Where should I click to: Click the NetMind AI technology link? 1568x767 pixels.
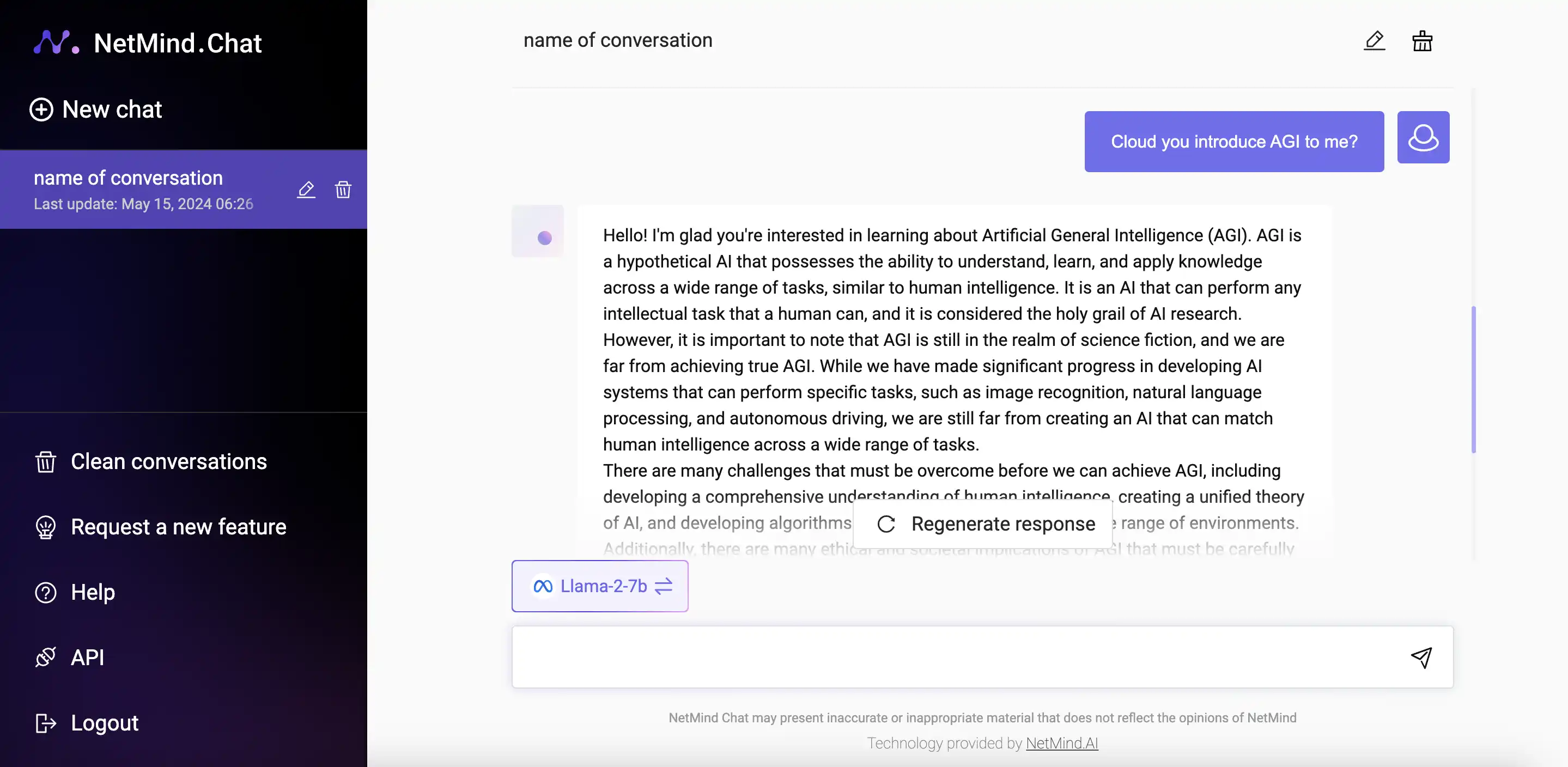1062,744
